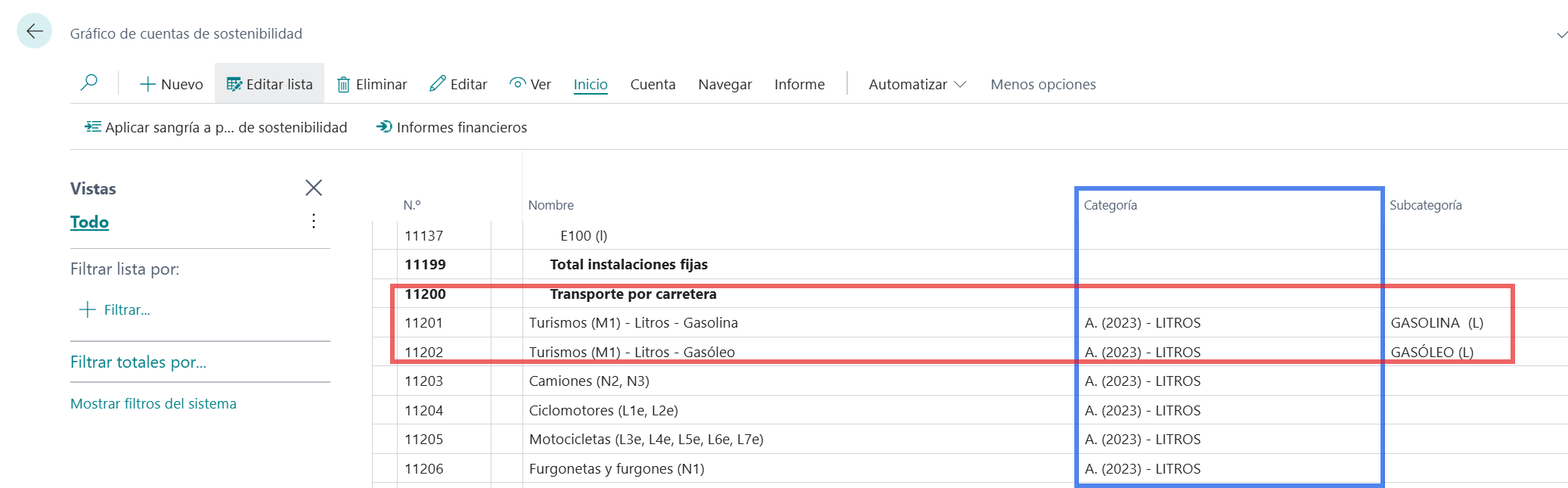Switch to the Inicio tab
1568x488 pixels.
click(590, 84)
